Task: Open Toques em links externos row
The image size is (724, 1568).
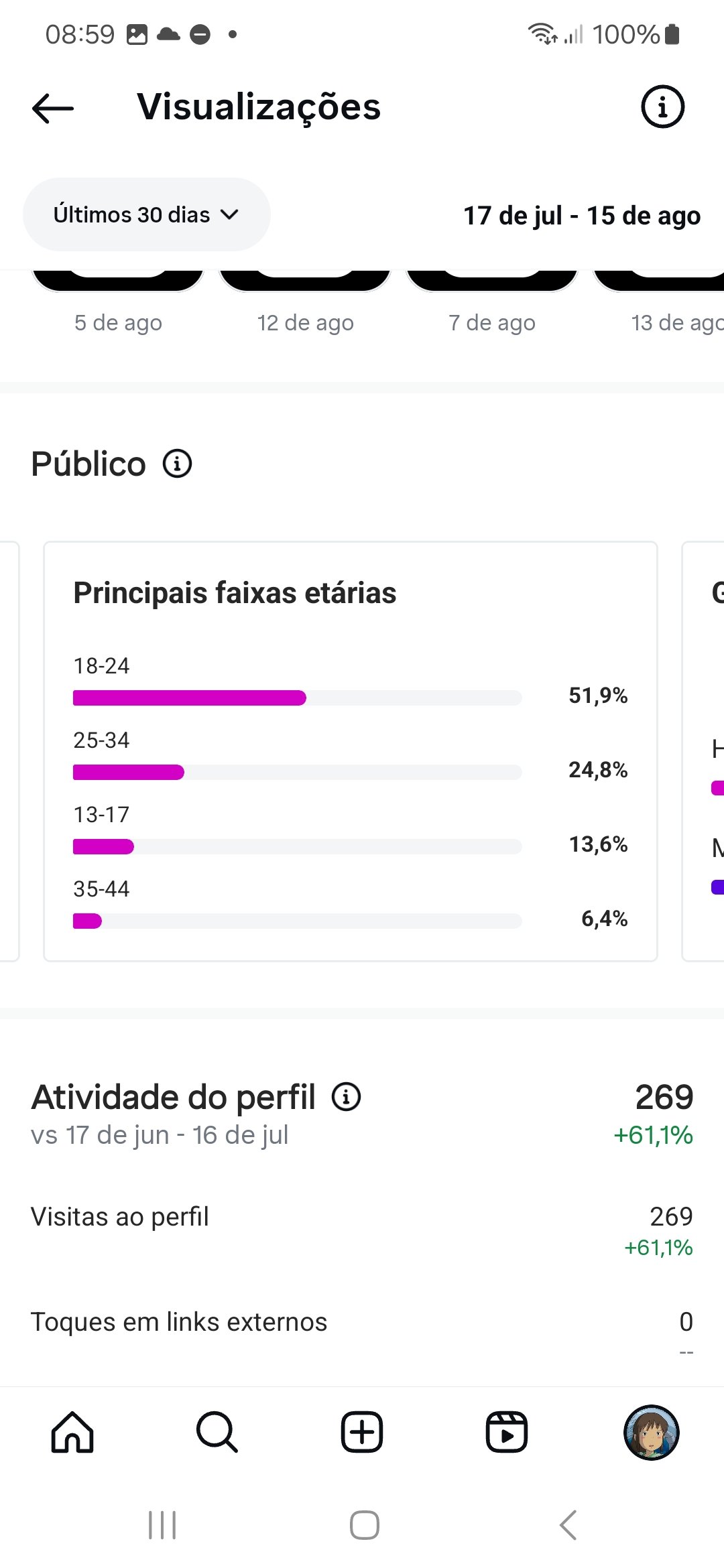Action: click(x=362, y=1333)
